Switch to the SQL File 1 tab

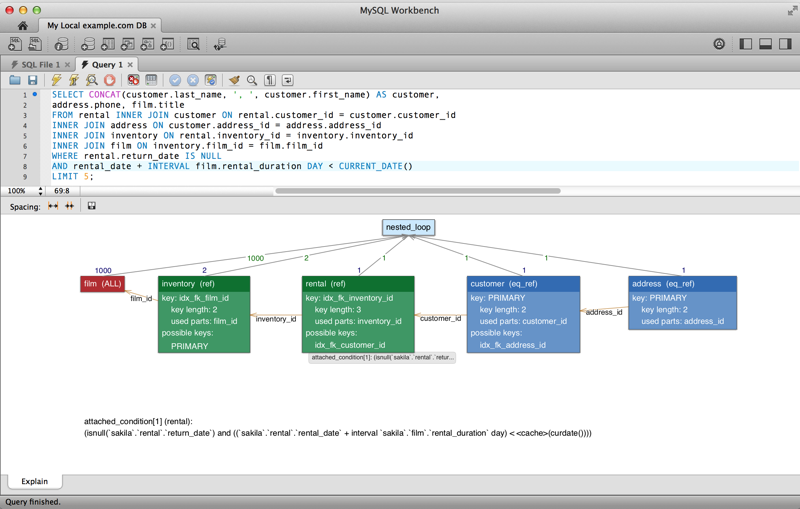tap(36, 64)
